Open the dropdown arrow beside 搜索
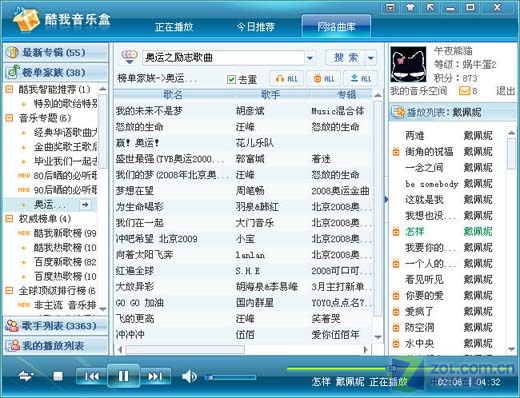Image resolution: width=520 pixels, height=398 pixels. pyautogui.click(x=371, y=58)
